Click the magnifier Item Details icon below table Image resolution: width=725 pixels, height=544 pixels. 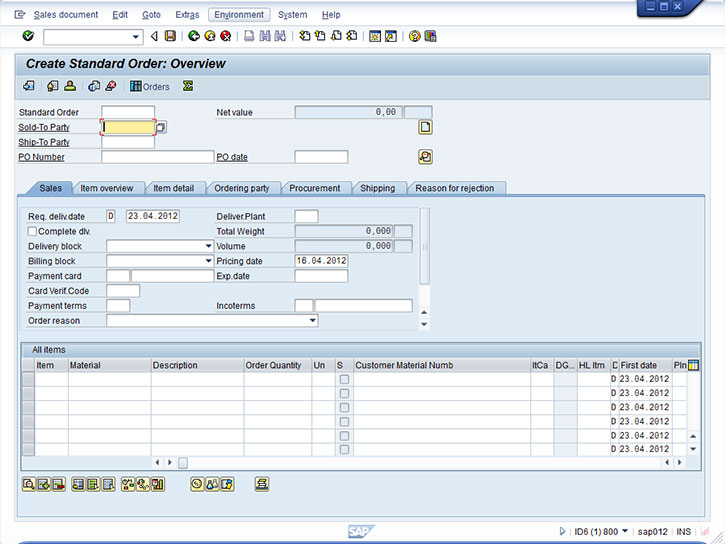29,484
